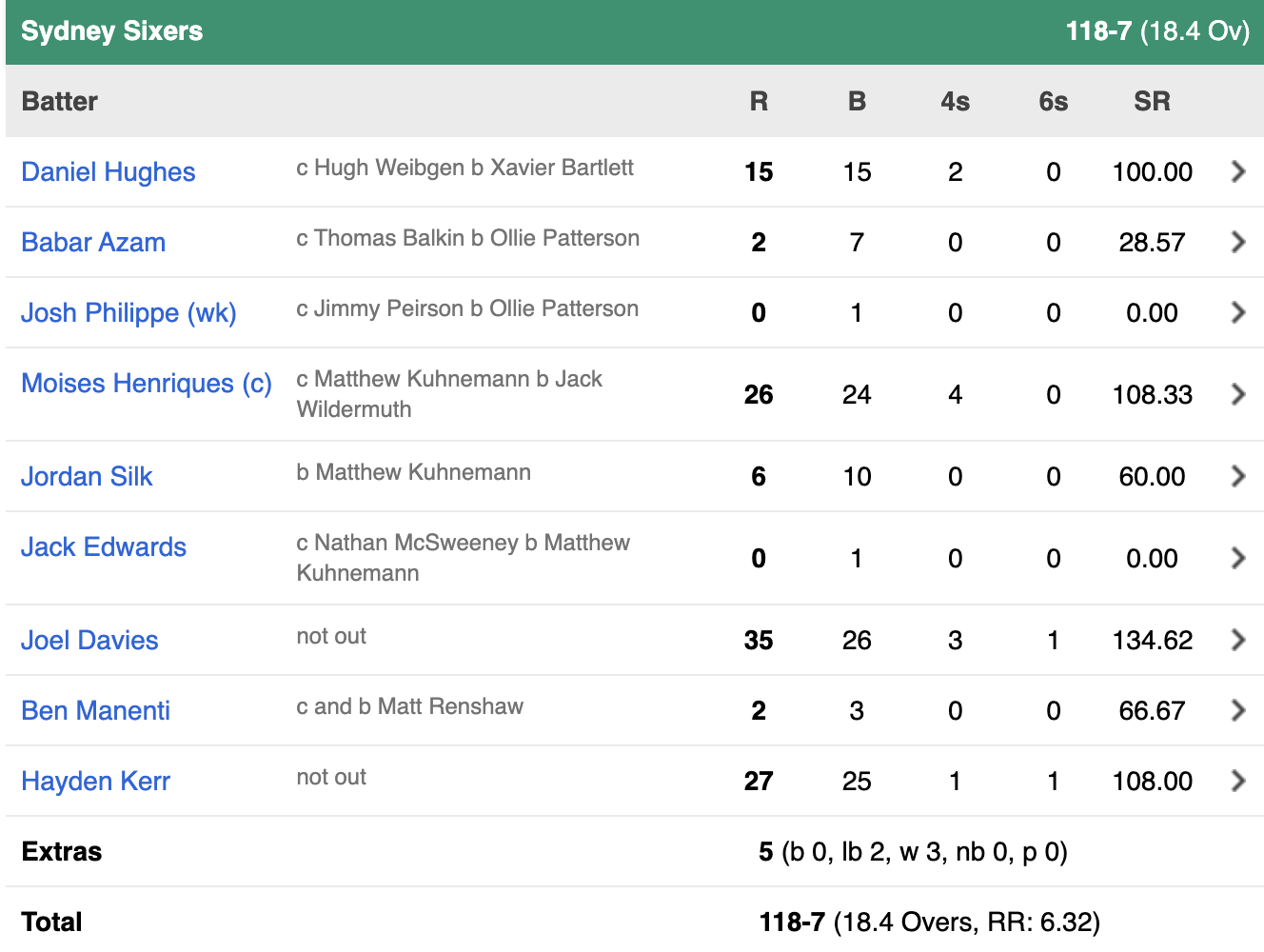Image resolution: width=1264 pixels, height=952 pixels.
Task: Click the SR column header
Action: point(1152,102)
